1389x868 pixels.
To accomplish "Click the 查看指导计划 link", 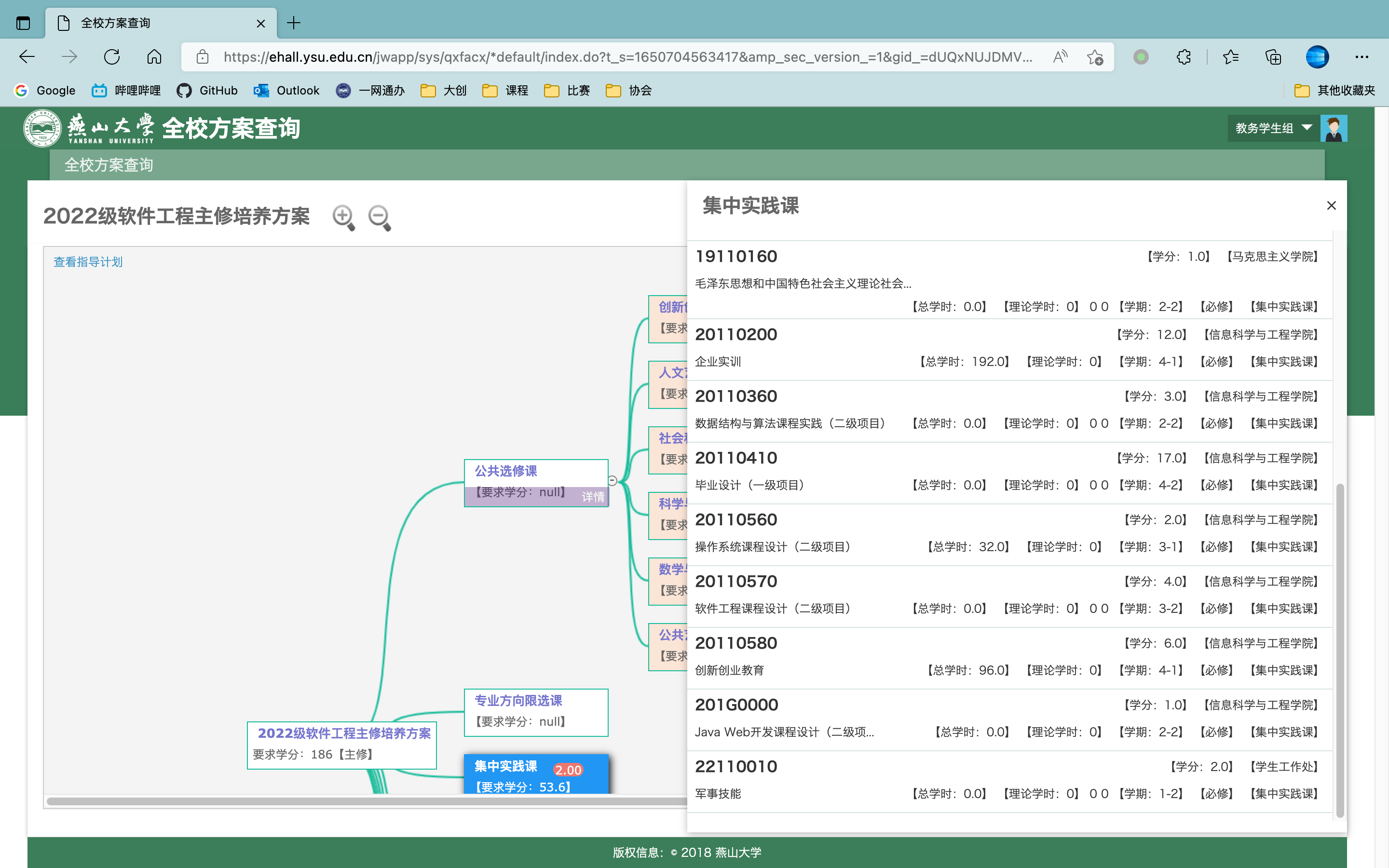I will click(88, 262).
